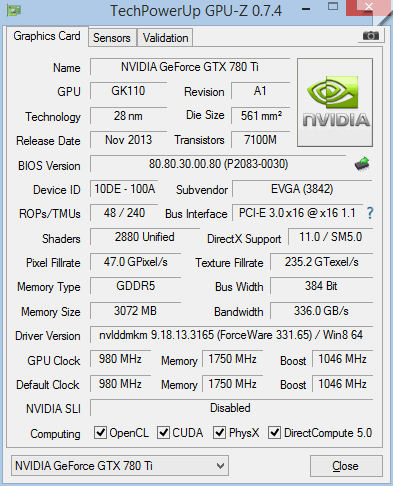Minimize the GPU-Z window
This screenshot has width=393, height=486.
306,9
